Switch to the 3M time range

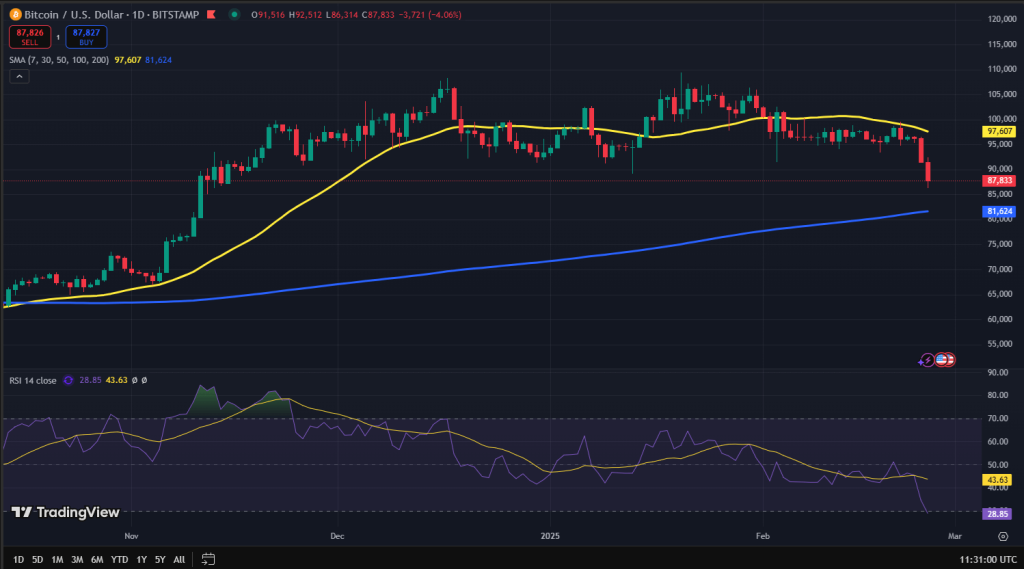(x=77, y=559)
